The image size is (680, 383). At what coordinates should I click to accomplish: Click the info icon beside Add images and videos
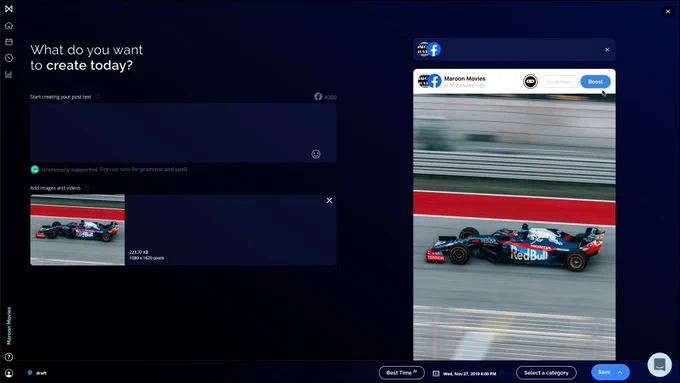87,188
